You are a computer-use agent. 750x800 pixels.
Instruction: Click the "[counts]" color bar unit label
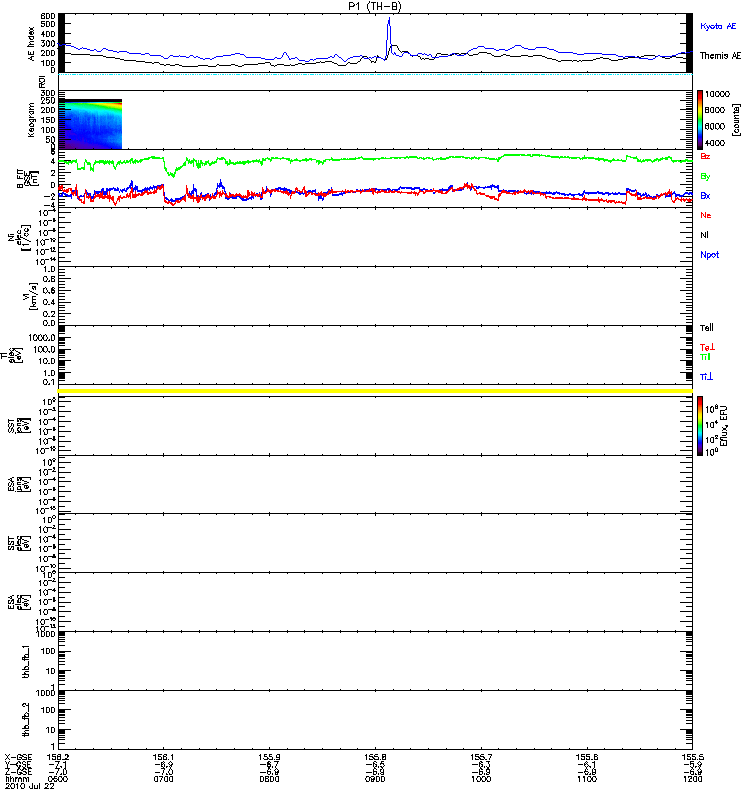click(x=735, y=120)
